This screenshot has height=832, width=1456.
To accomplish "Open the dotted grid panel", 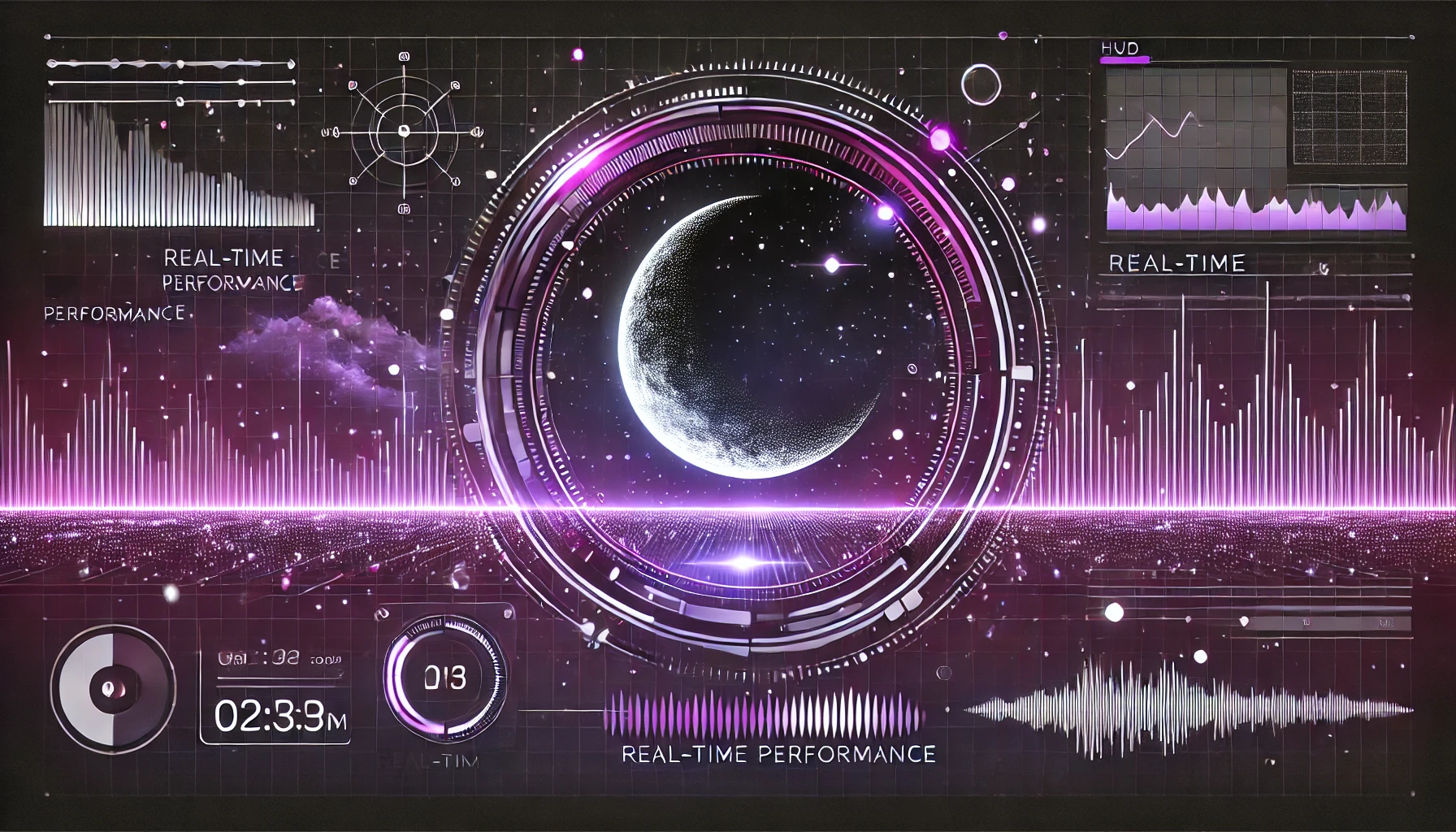I will 1349,118.
